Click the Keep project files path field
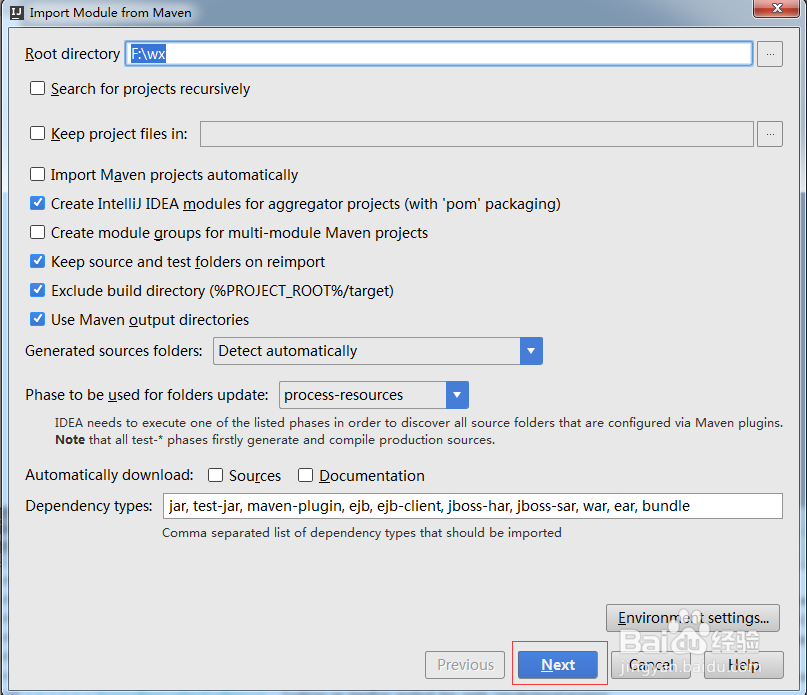This screenshot has height=695, width=807. point(477,134)
